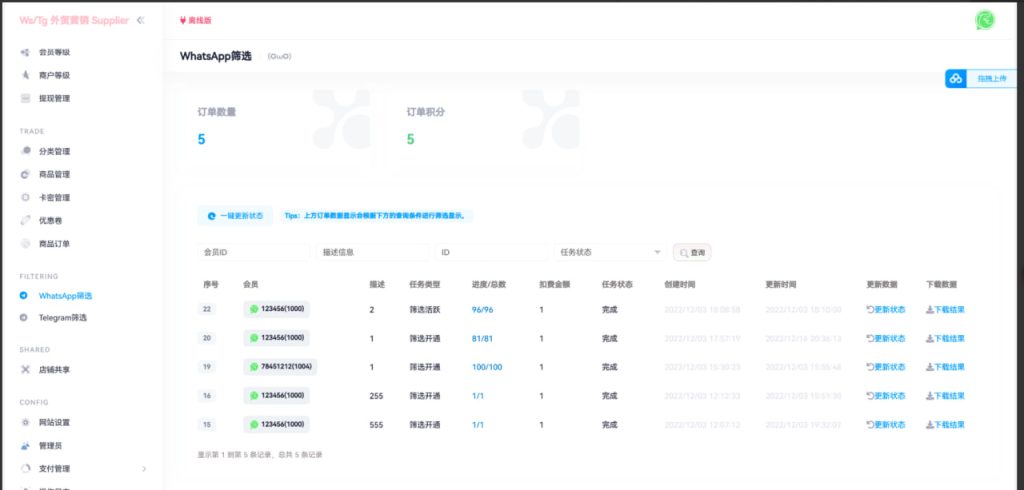Screen dimensions: 1024x490
Task: Click the 离线版 label at top
Action: 195,20
